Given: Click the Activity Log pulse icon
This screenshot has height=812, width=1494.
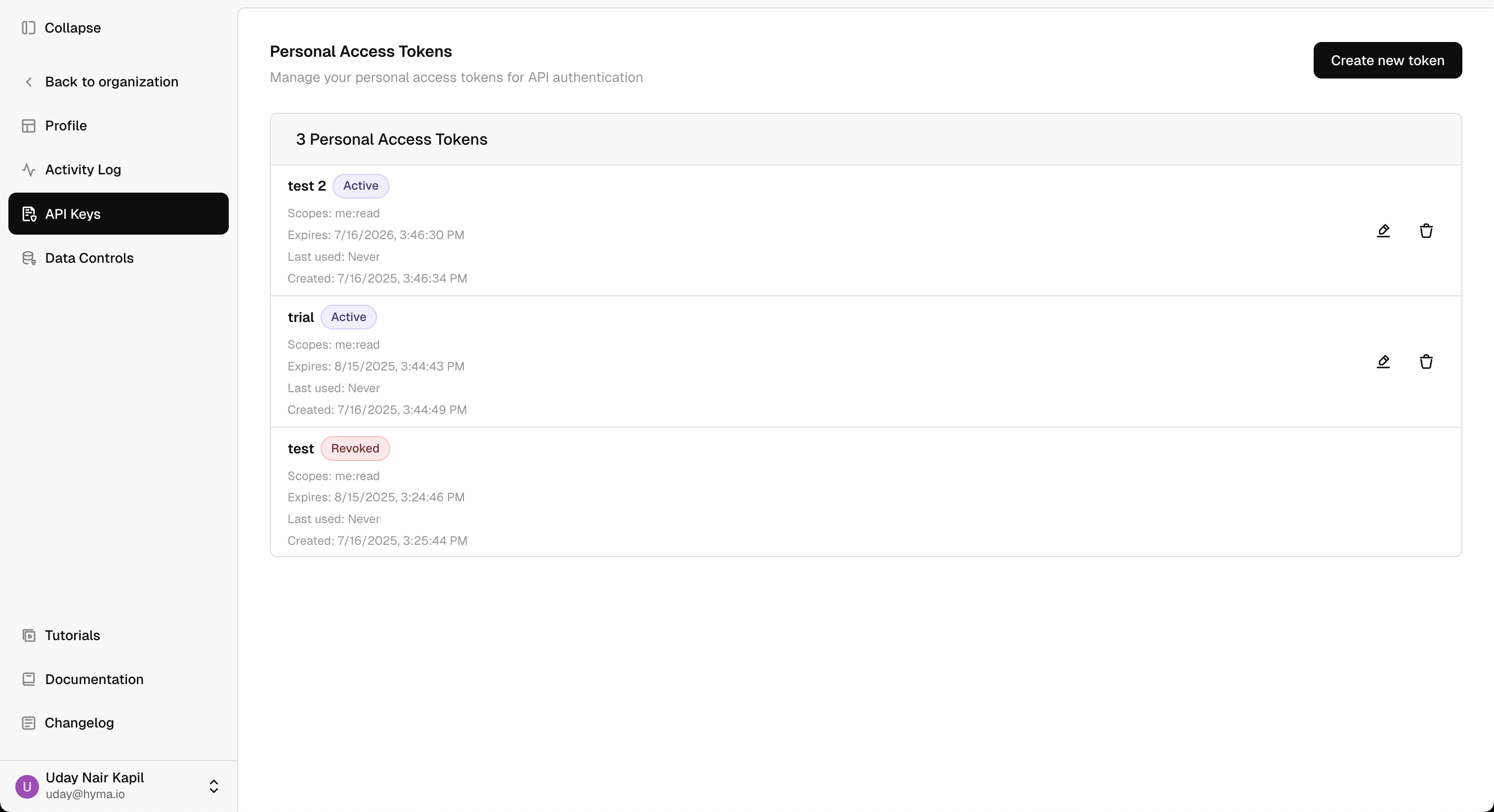Looking at the screenshot, I should click(29, 169).
